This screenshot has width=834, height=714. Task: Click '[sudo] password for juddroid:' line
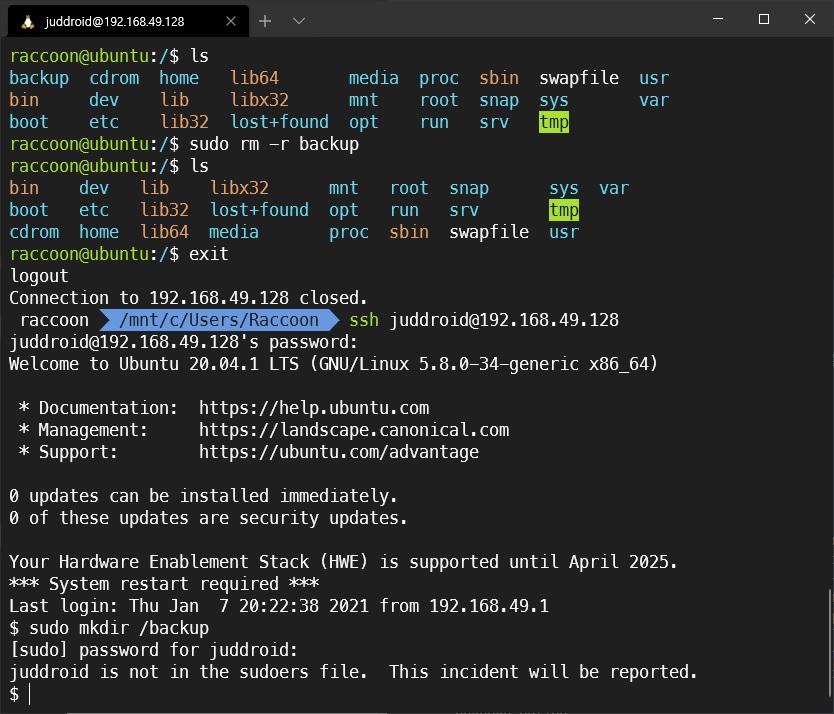pos(153,650)
